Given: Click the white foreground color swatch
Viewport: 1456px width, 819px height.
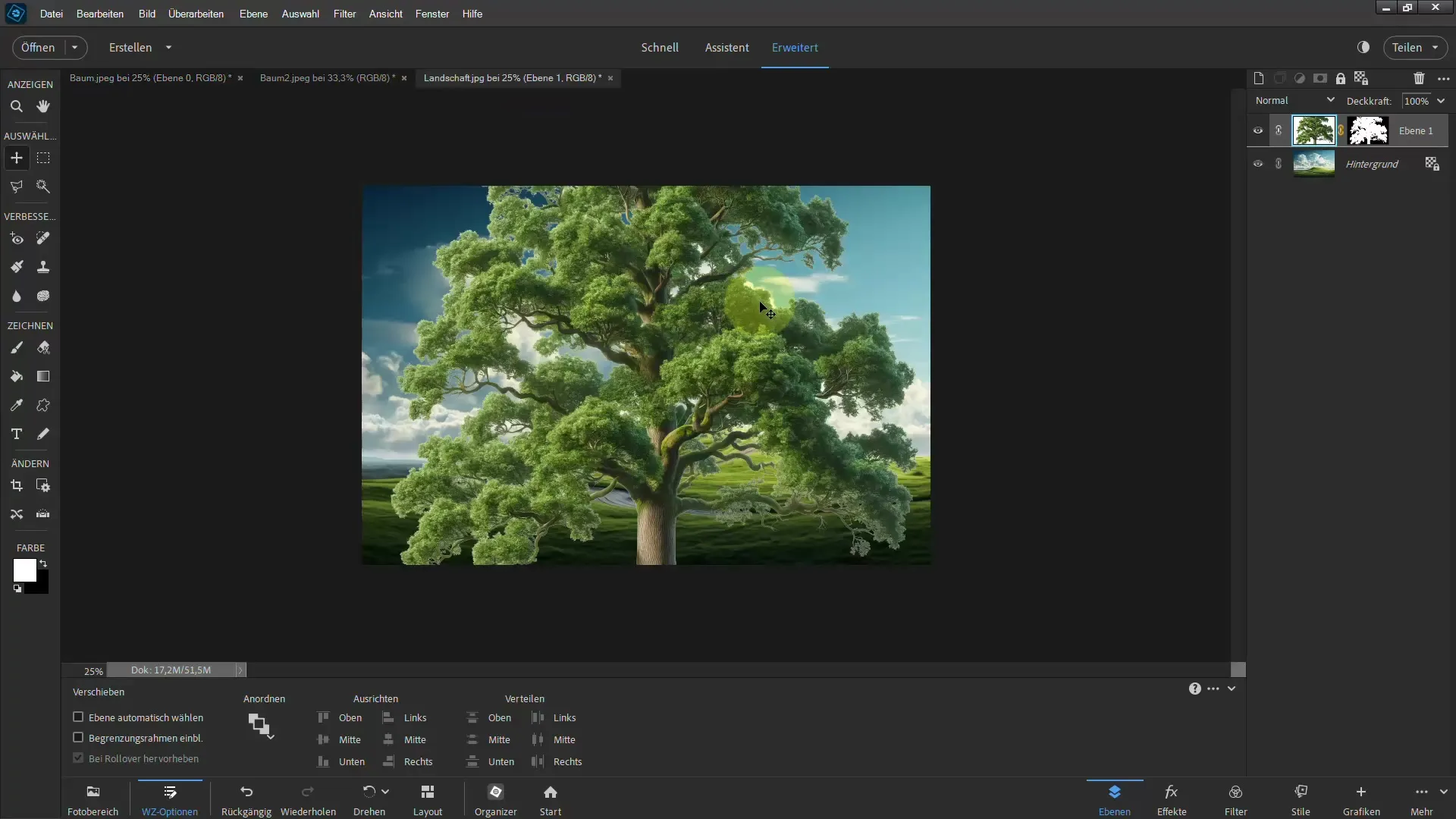Looking at the screenshot, I should 24,570.
